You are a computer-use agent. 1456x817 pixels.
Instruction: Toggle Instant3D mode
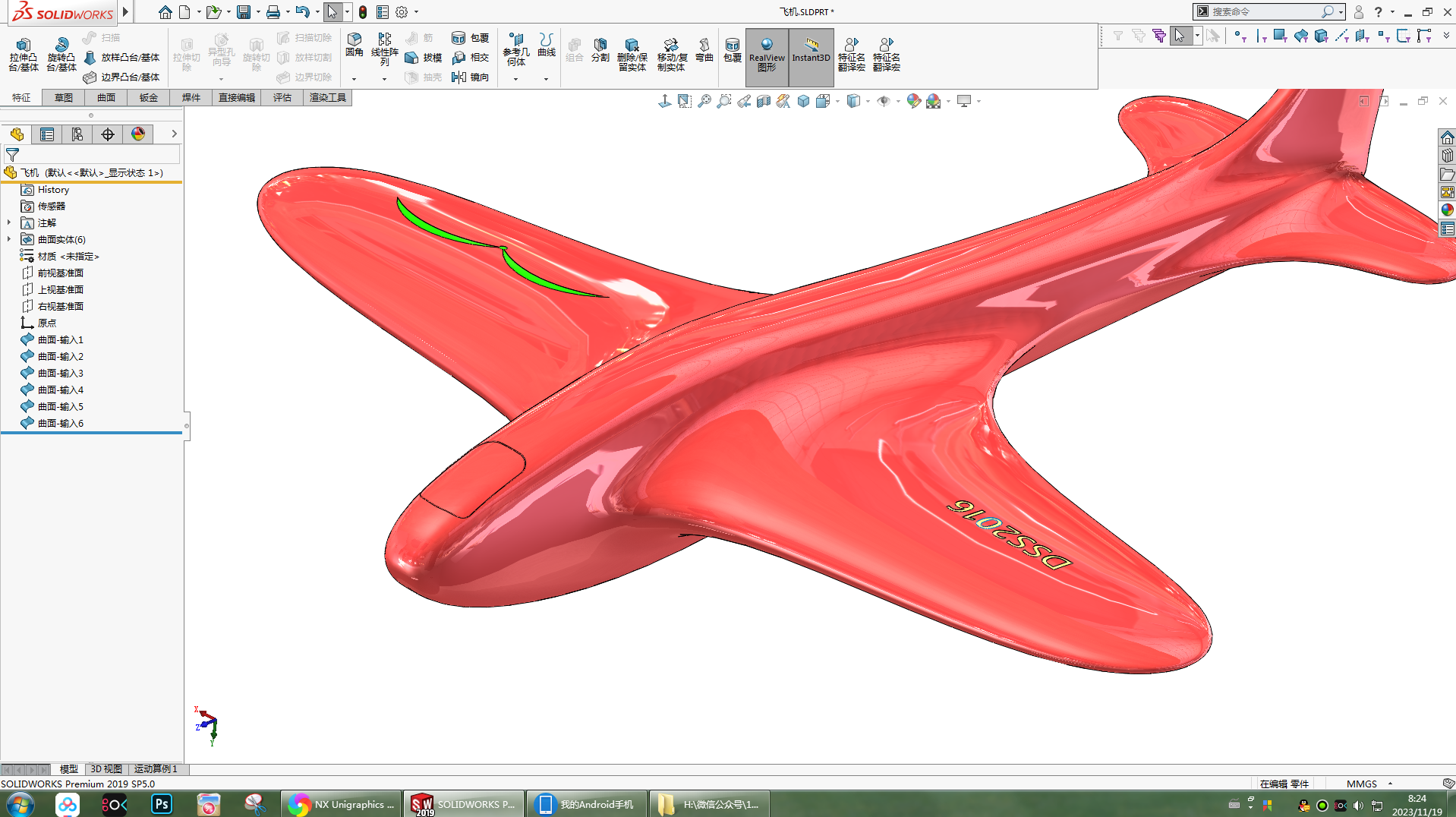[x=811, y=58]
